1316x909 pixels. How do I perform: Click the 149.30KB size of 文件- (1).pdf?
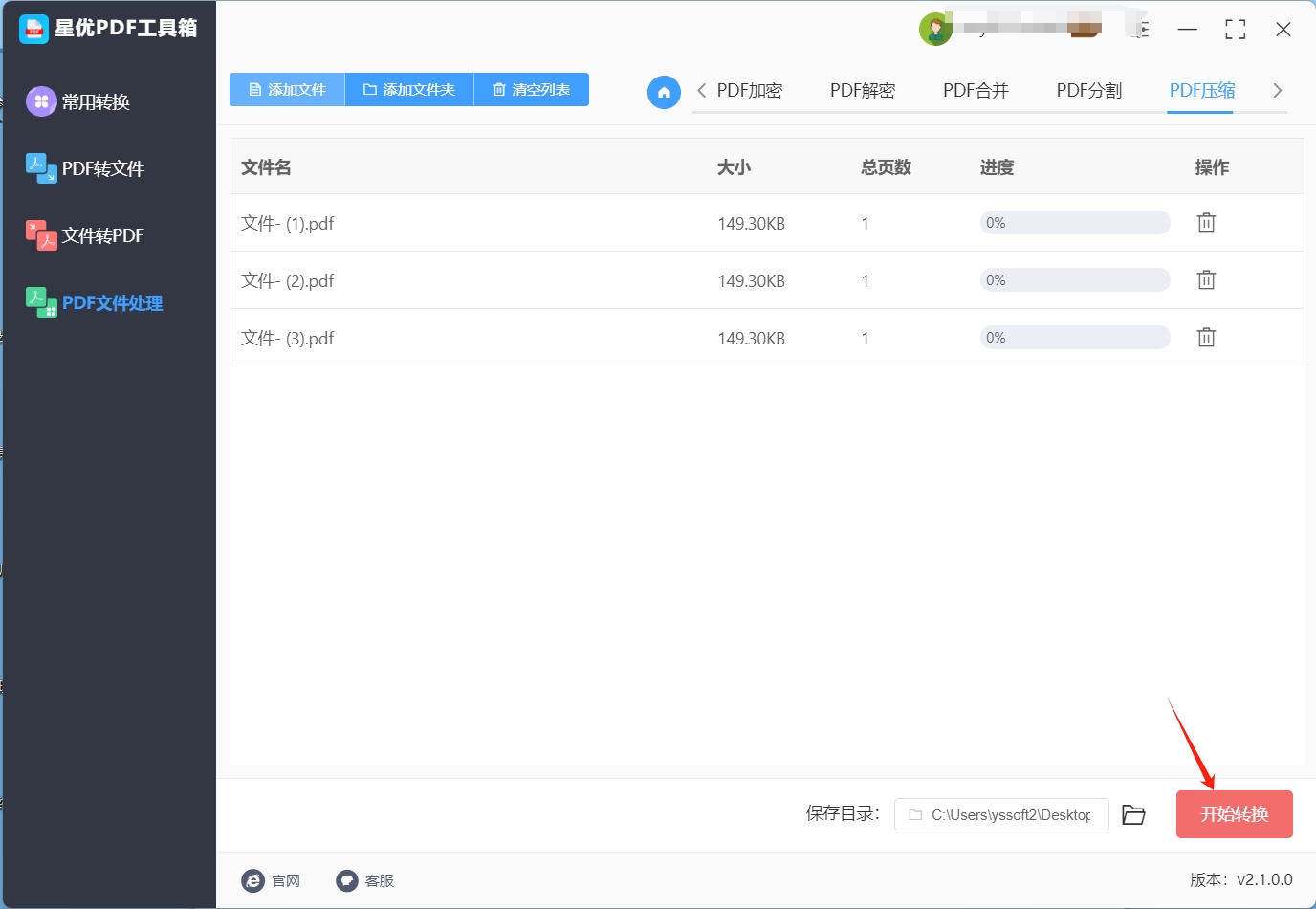tap(752, 224)
